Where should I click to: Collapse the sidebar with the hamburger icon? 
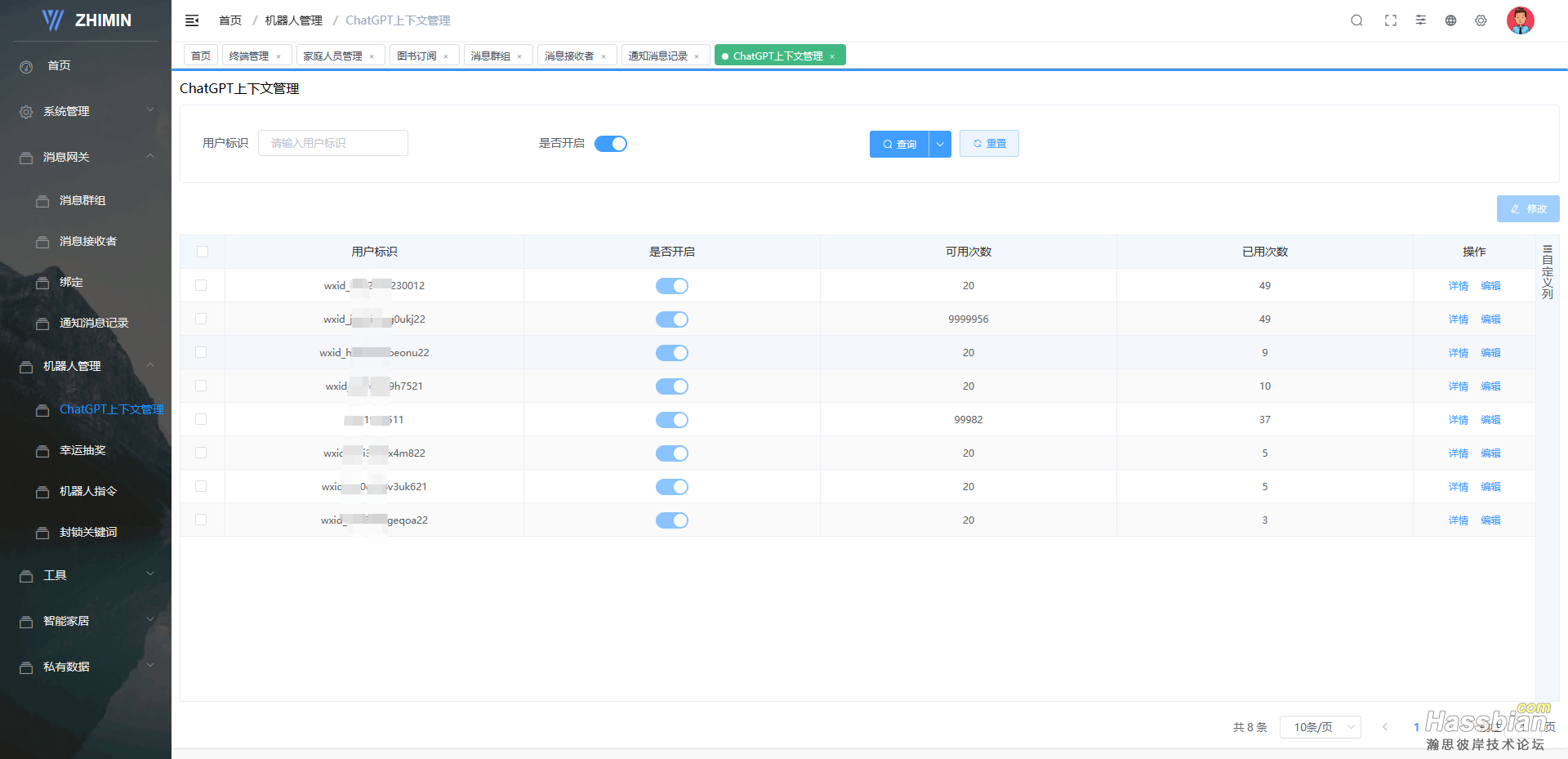click(192, 20)
